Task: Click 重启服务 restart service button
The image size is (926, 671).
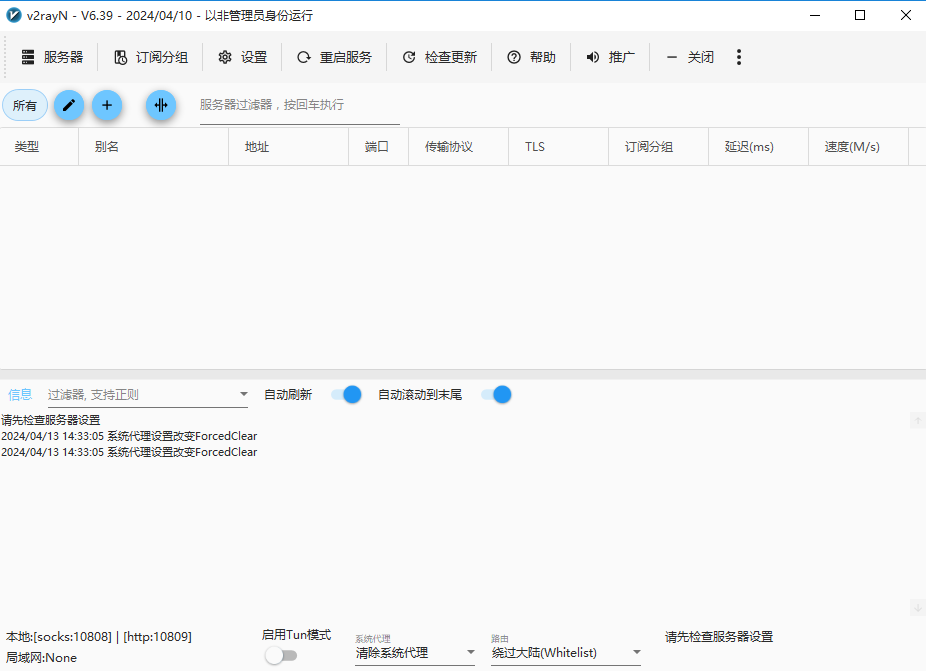Action: click(x=334, y=57)
